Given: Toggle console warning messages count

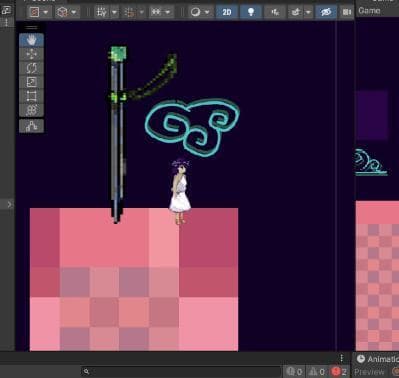Looking at the screenshot, I should pyautogui.click(x=316, y=371).
